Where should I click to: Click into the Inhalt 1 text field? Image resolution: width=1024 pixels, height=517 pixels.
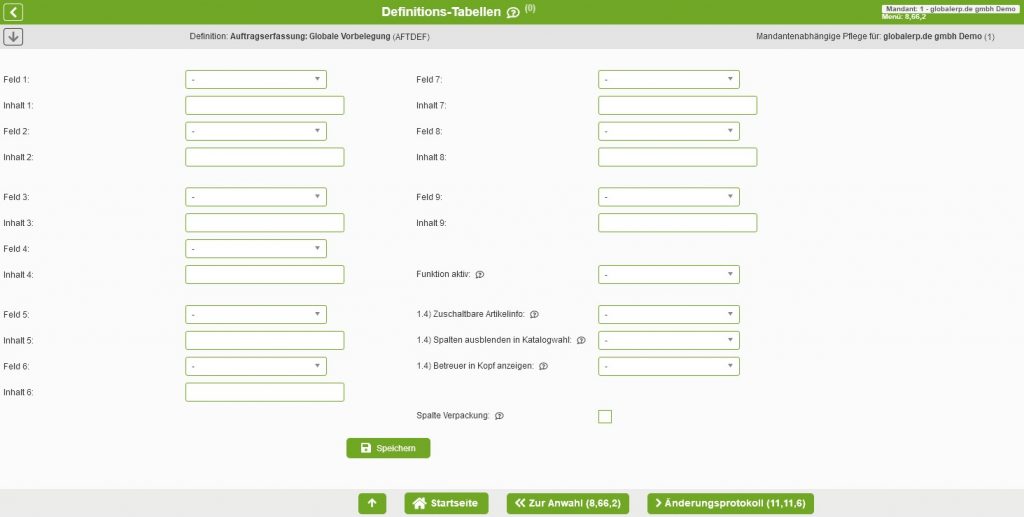(264, 105)
